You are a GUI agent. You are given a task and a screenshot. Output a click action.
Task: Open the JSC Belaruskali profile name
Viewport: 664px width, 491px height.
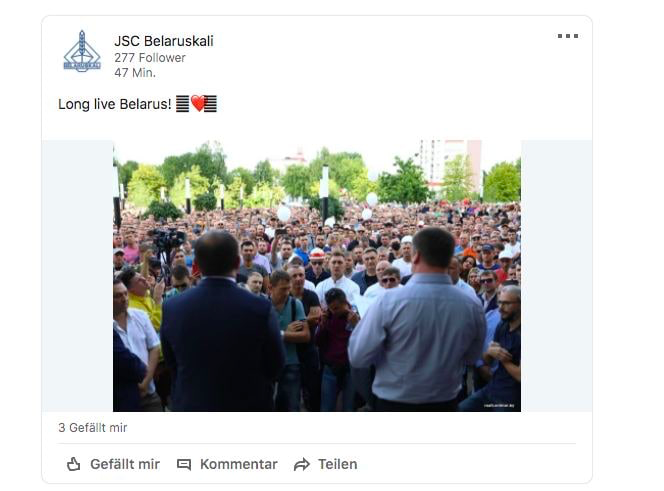(x=164, y=41)
